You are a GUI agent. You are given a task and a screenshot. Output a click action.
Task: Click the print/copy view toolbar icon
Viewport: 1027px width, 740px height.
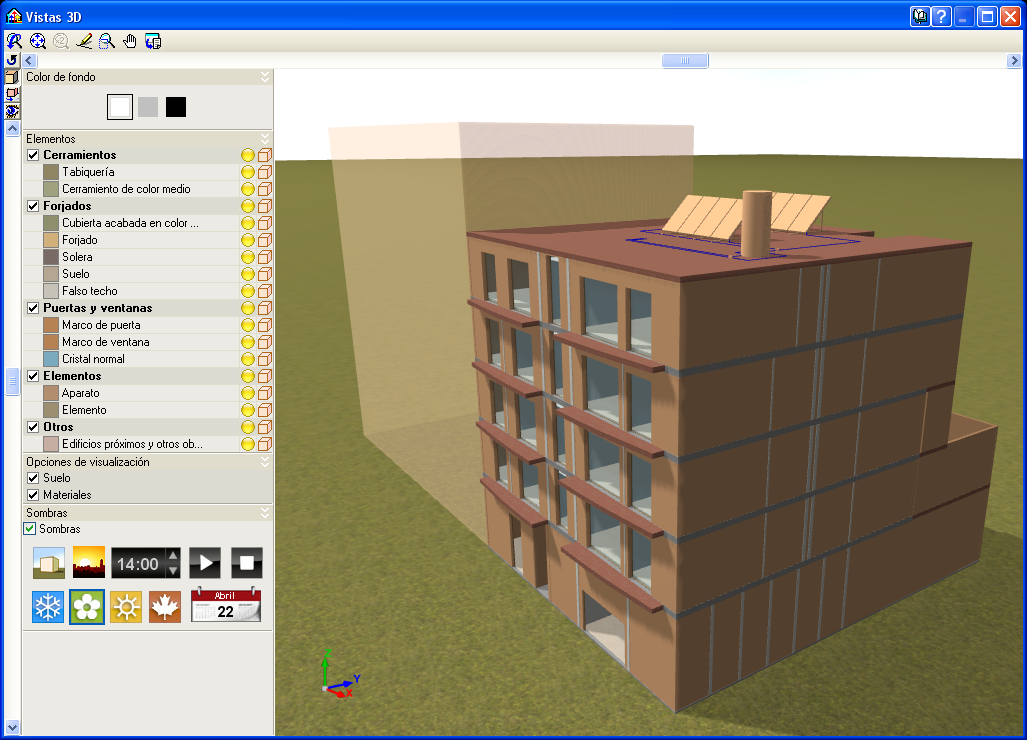pyautogui.click(x=153, y=41)
